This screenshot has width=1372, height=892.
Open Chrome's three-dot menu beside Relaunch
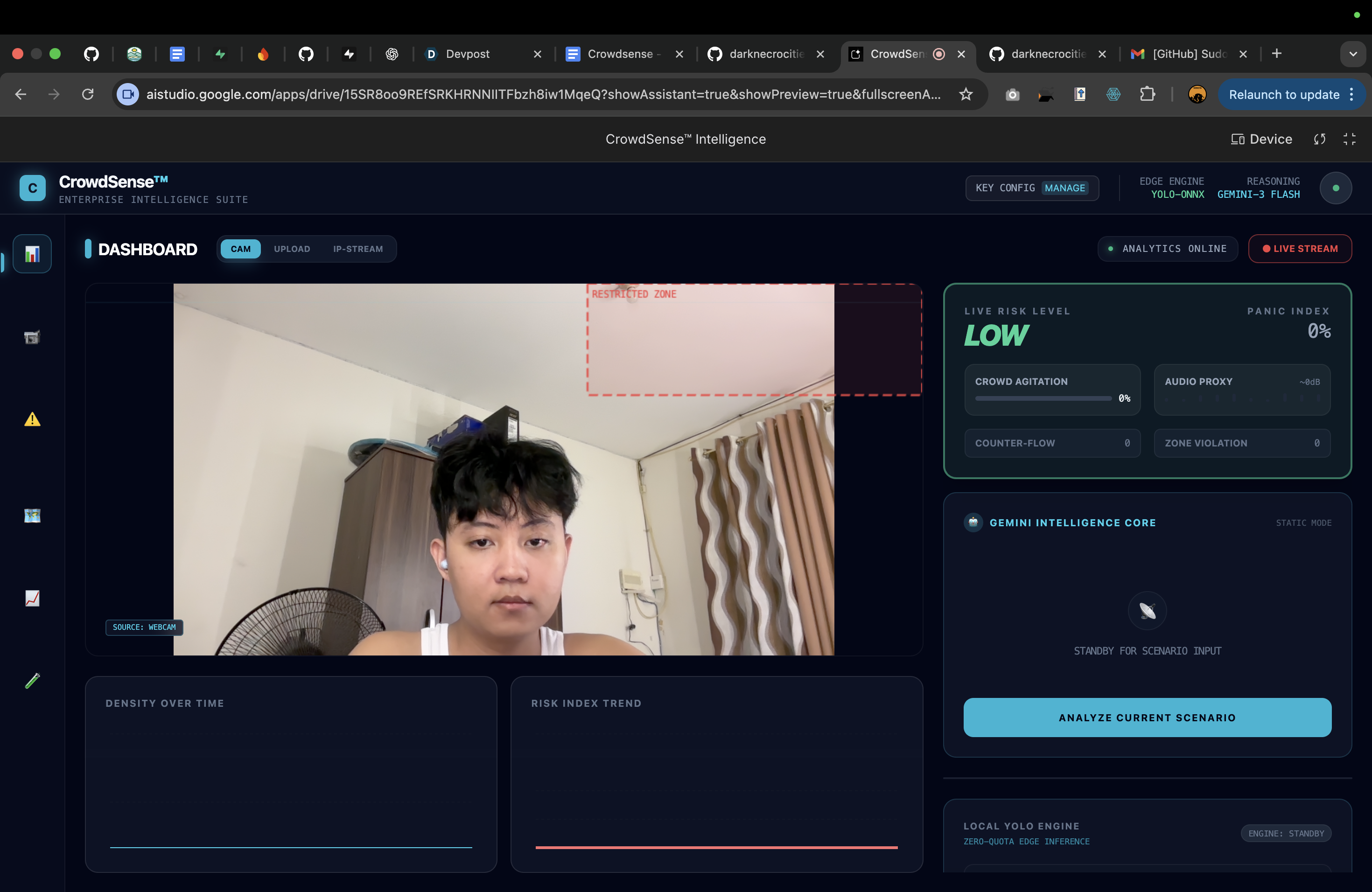coord(1351,95)
